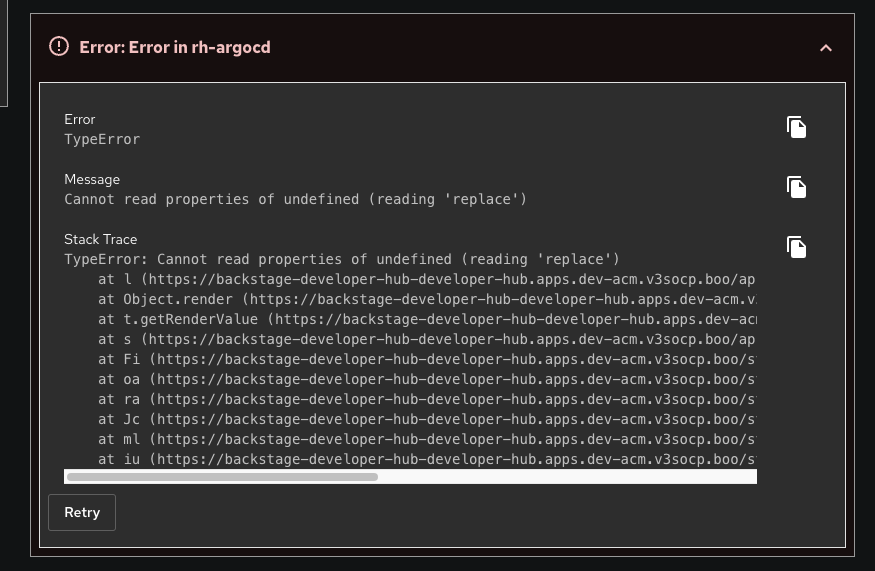This screenshot has height=571, width=875.
Task: Click the 'Cannot read properties of undefined' message
Action: (295, 199)
